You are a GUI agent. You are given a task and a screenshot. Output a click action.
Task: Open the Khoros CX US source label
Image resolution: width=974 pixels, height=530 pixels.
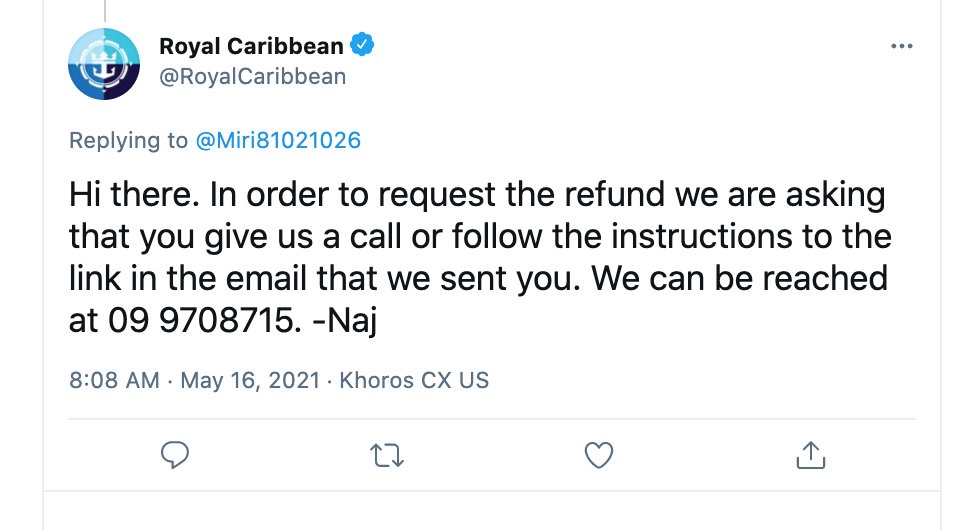(414, 381)
